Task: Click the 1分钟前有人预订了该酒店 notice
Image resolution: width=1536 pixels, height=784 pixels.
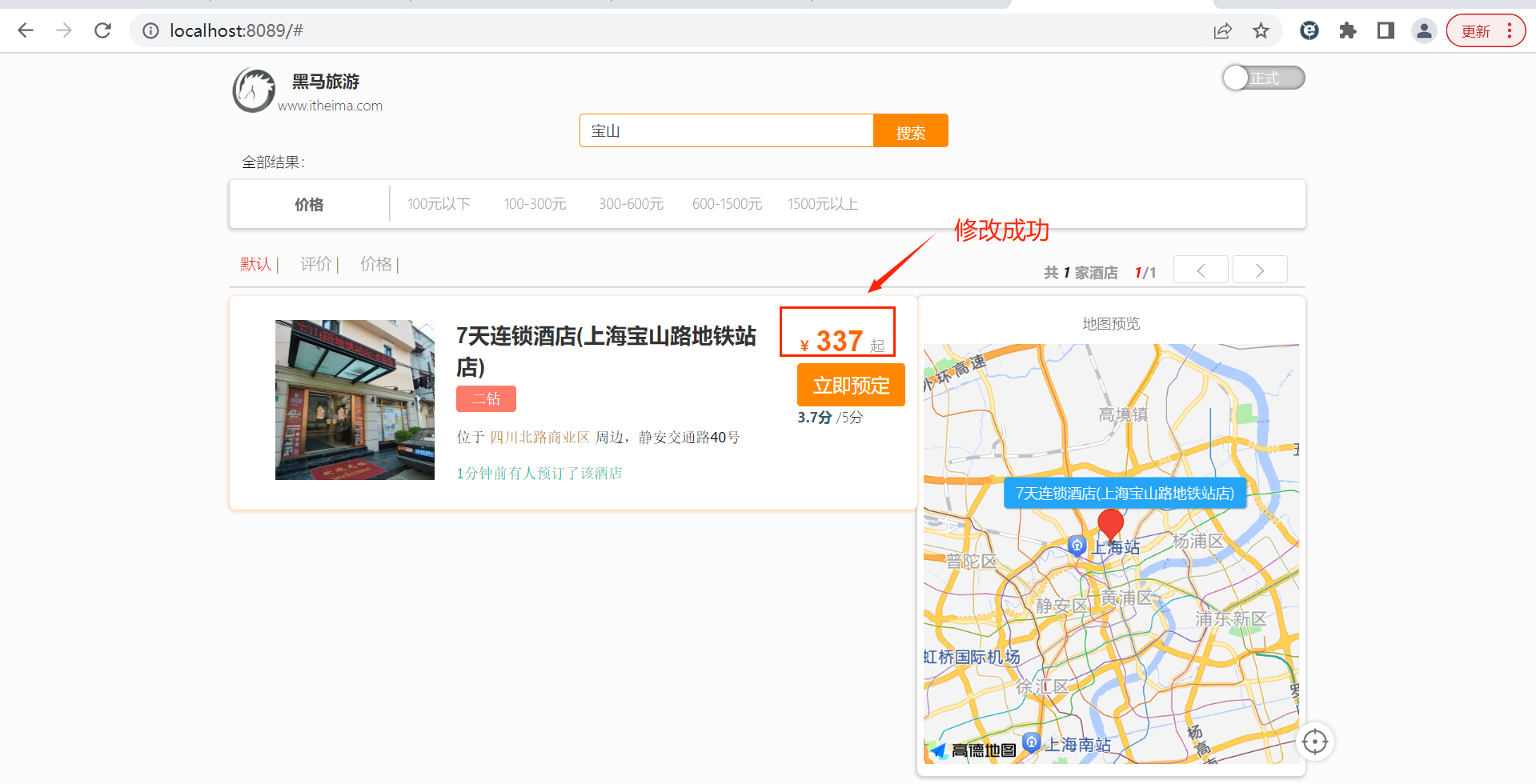Action: (539, 474)
